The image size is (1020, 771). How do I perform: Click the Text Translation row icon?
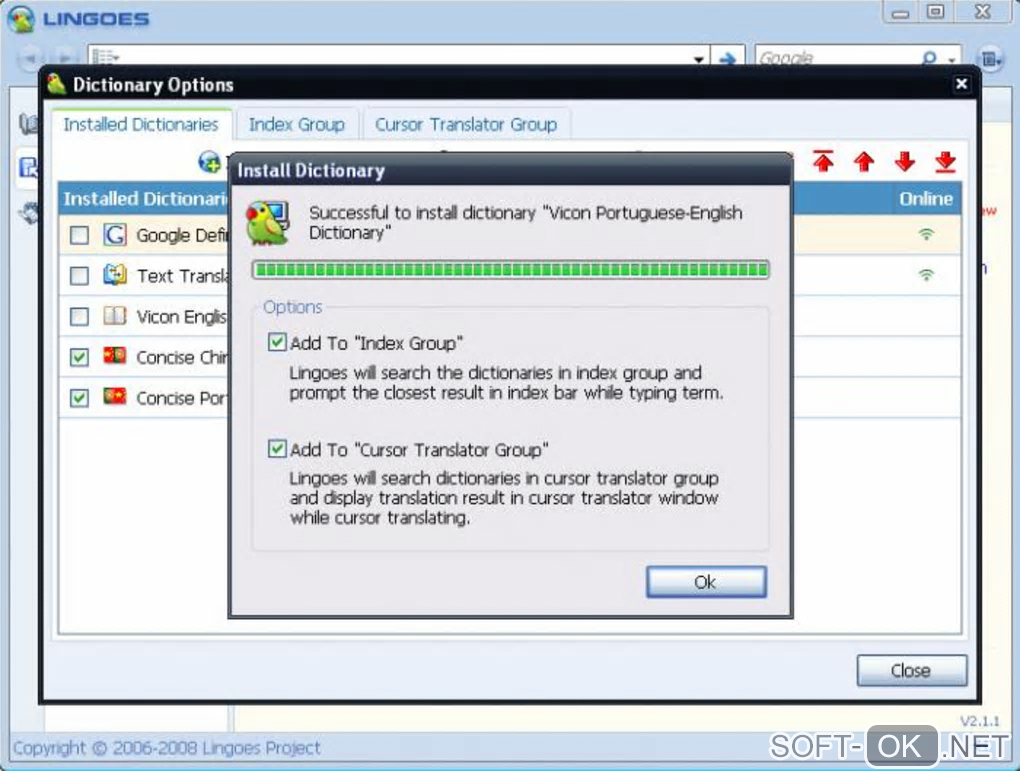click(115, 275)
